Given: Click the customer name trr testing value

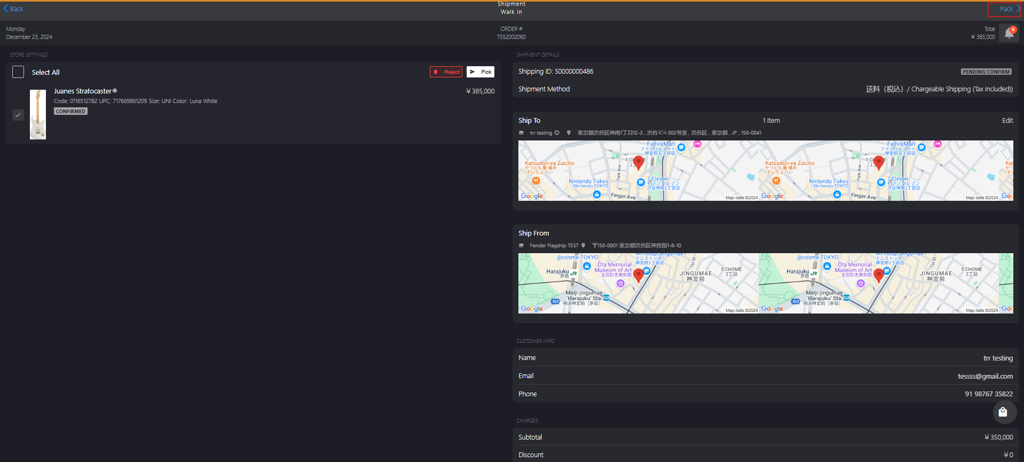Looking at the screenshot, I should tap(998, 358).
